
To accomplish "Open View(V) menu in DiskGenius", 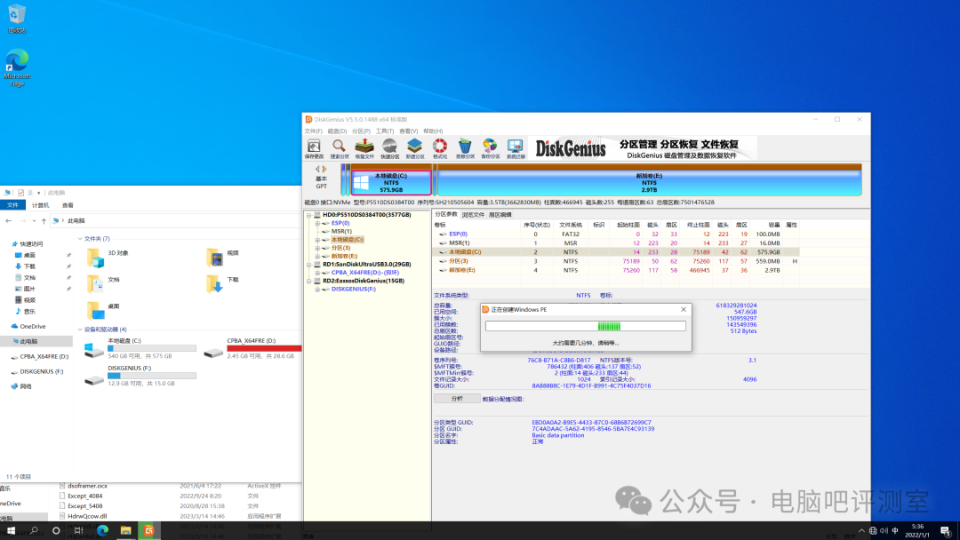I will 408,131.
